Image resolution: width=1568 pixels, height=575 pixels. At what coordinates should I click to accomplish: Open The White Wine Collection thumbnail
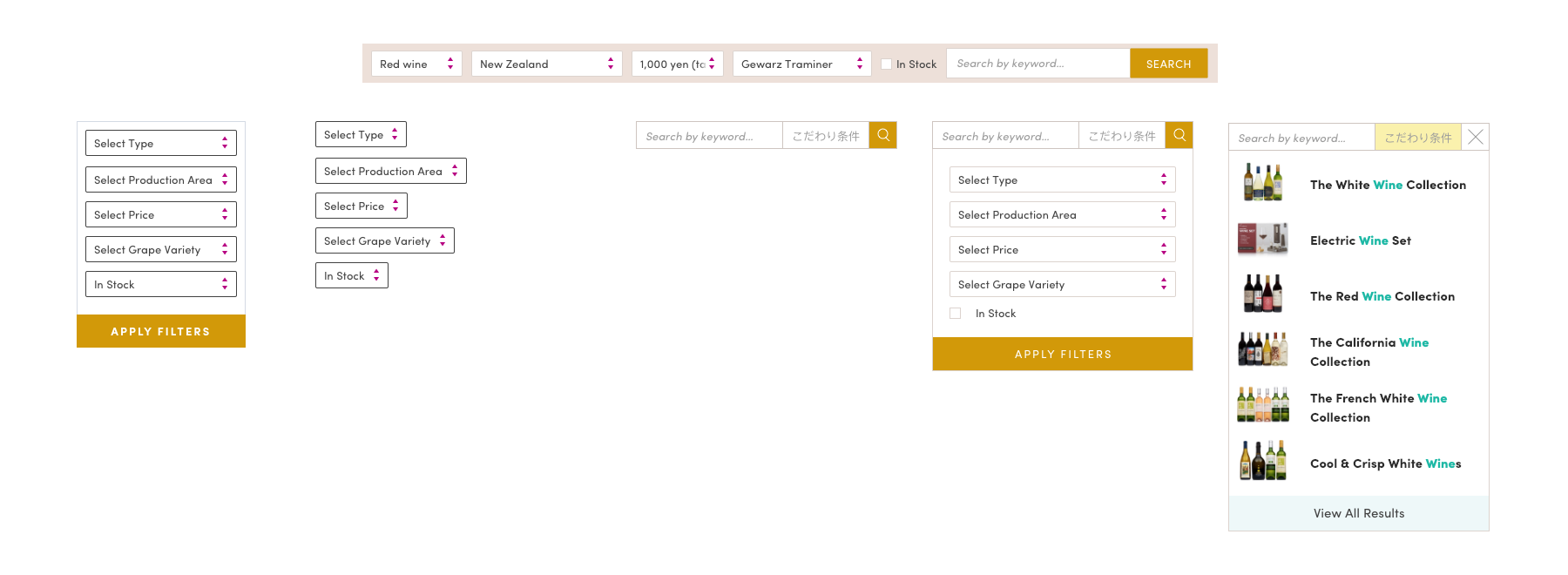click(x=1263, y=183)
